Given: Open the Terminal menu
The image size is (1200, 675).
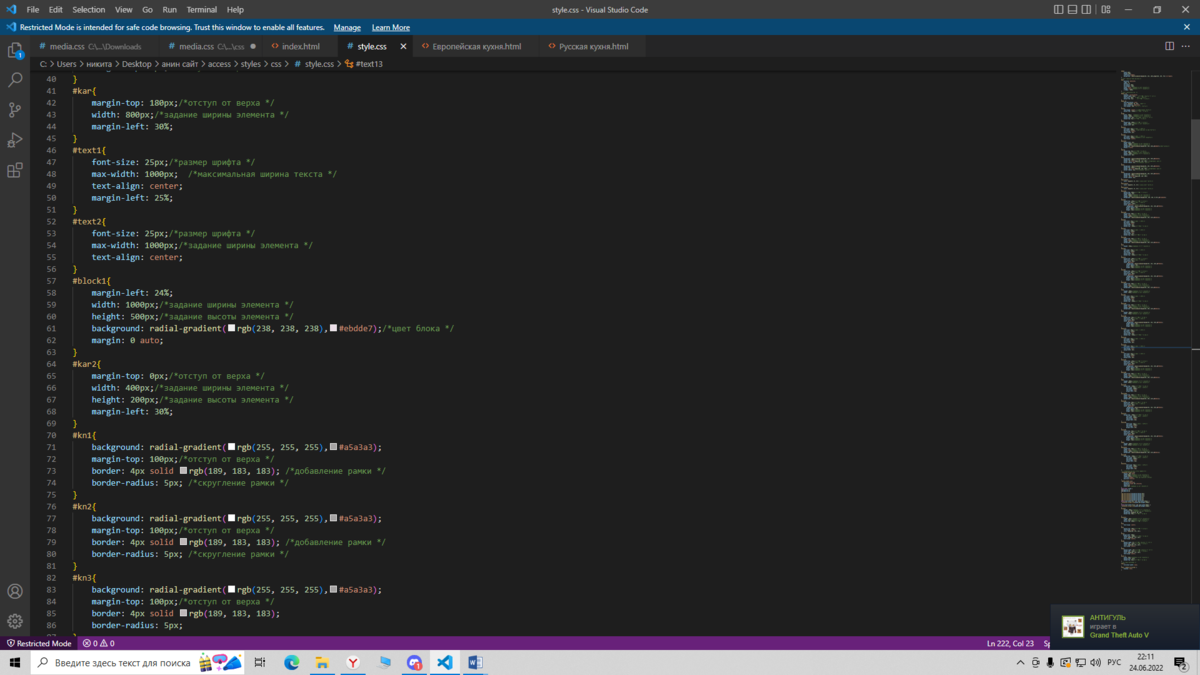Looking at the screenshot, I should tap(201, 10).
